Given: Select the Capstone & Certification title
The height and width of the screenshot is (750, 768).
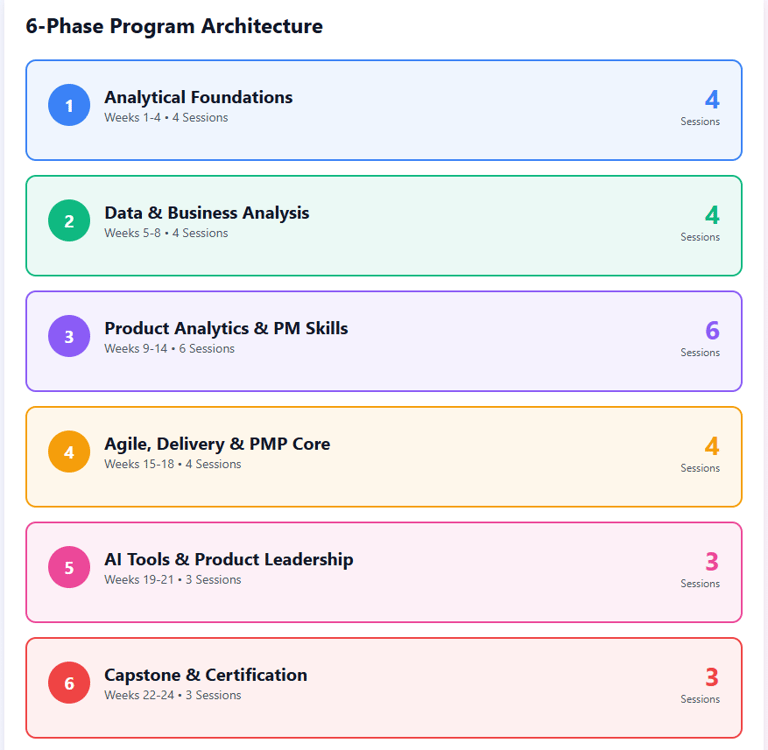Looking at the screenshot, I should [205, 675].
